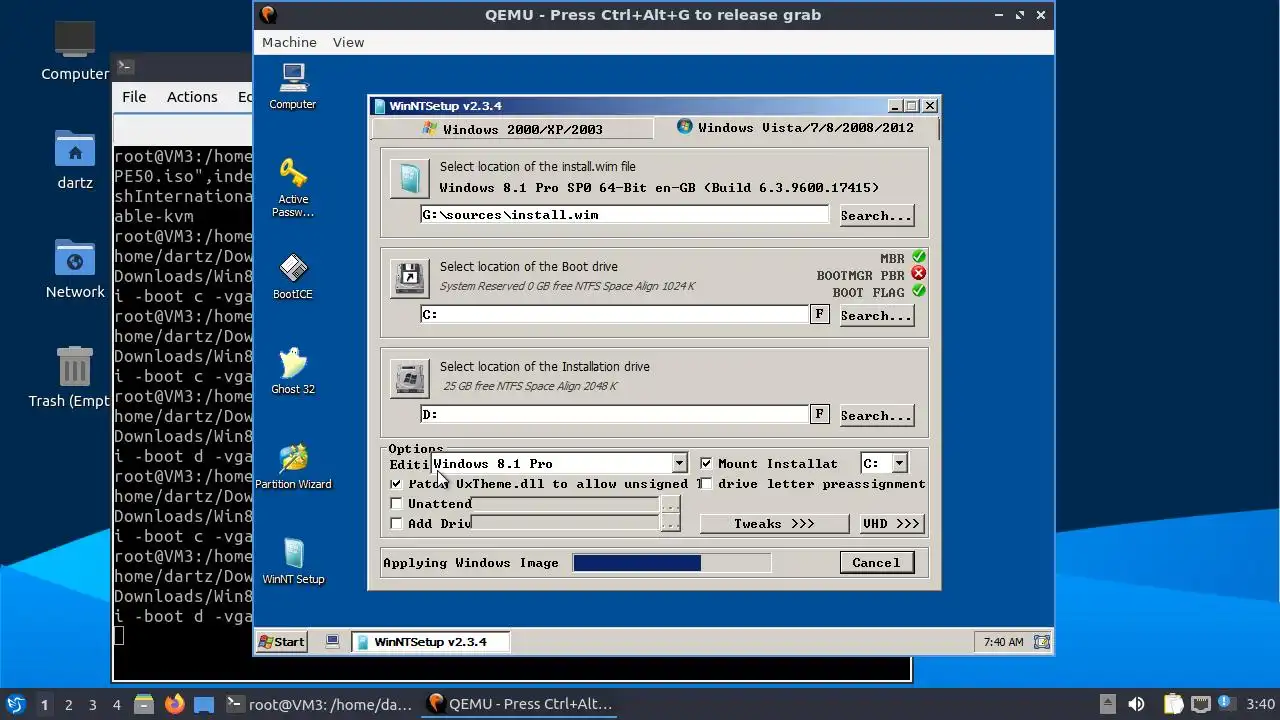1280x720 pixels.
Task: Open the Computer icon inside QEMU desktop
Action: point(293,85)
